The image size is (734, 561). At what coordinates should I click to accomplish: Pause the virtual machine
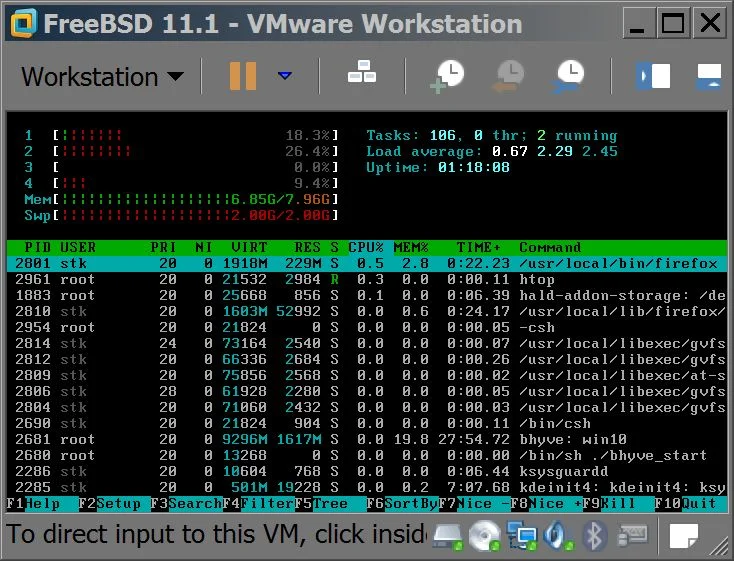pos(242,76)
